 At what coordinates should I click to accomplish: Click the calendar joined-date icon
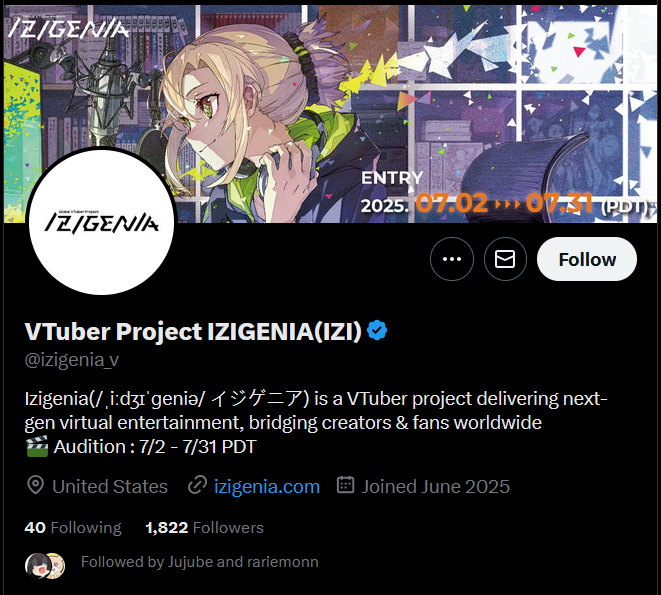[x=346, y=485]
